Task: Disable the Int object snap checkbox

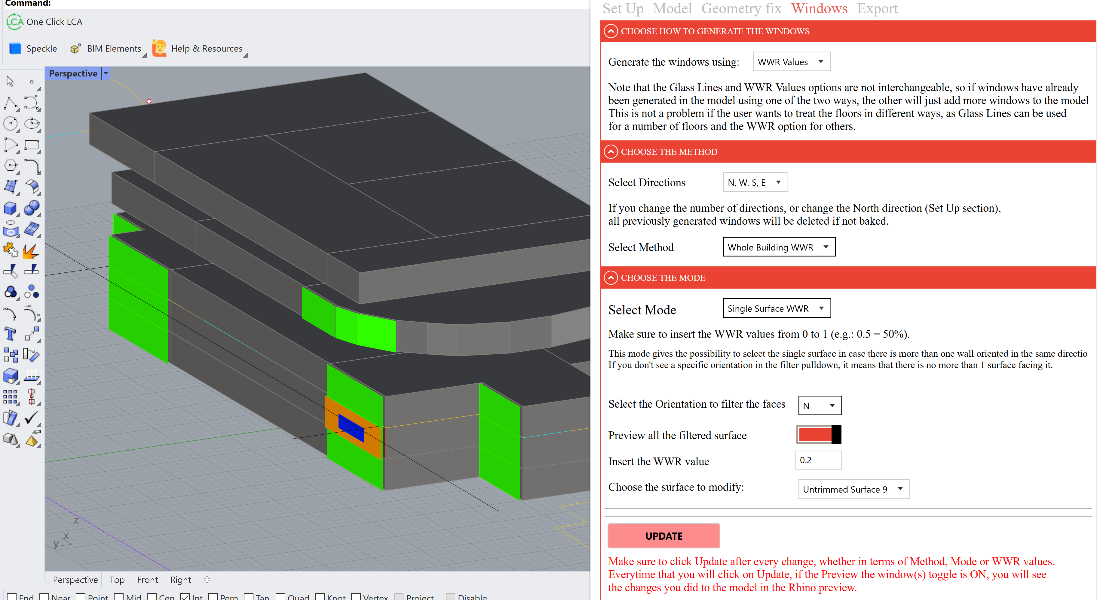Action: (x=186, y=597)
